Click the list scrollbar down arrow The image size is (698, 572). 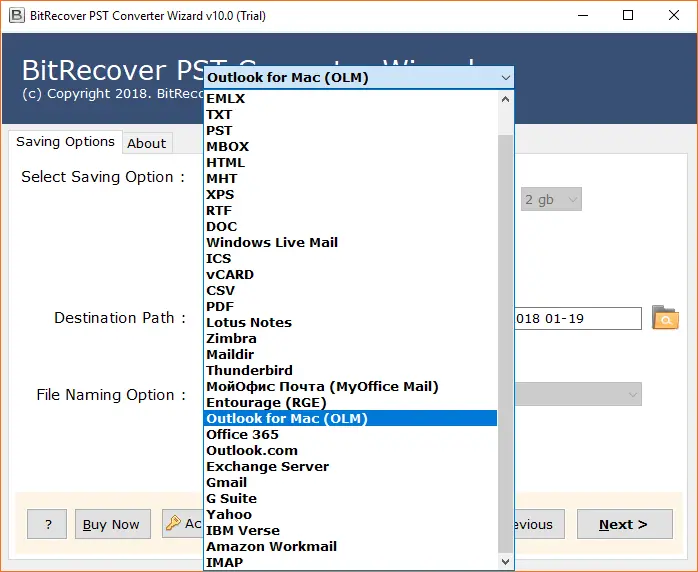point(505,562)
